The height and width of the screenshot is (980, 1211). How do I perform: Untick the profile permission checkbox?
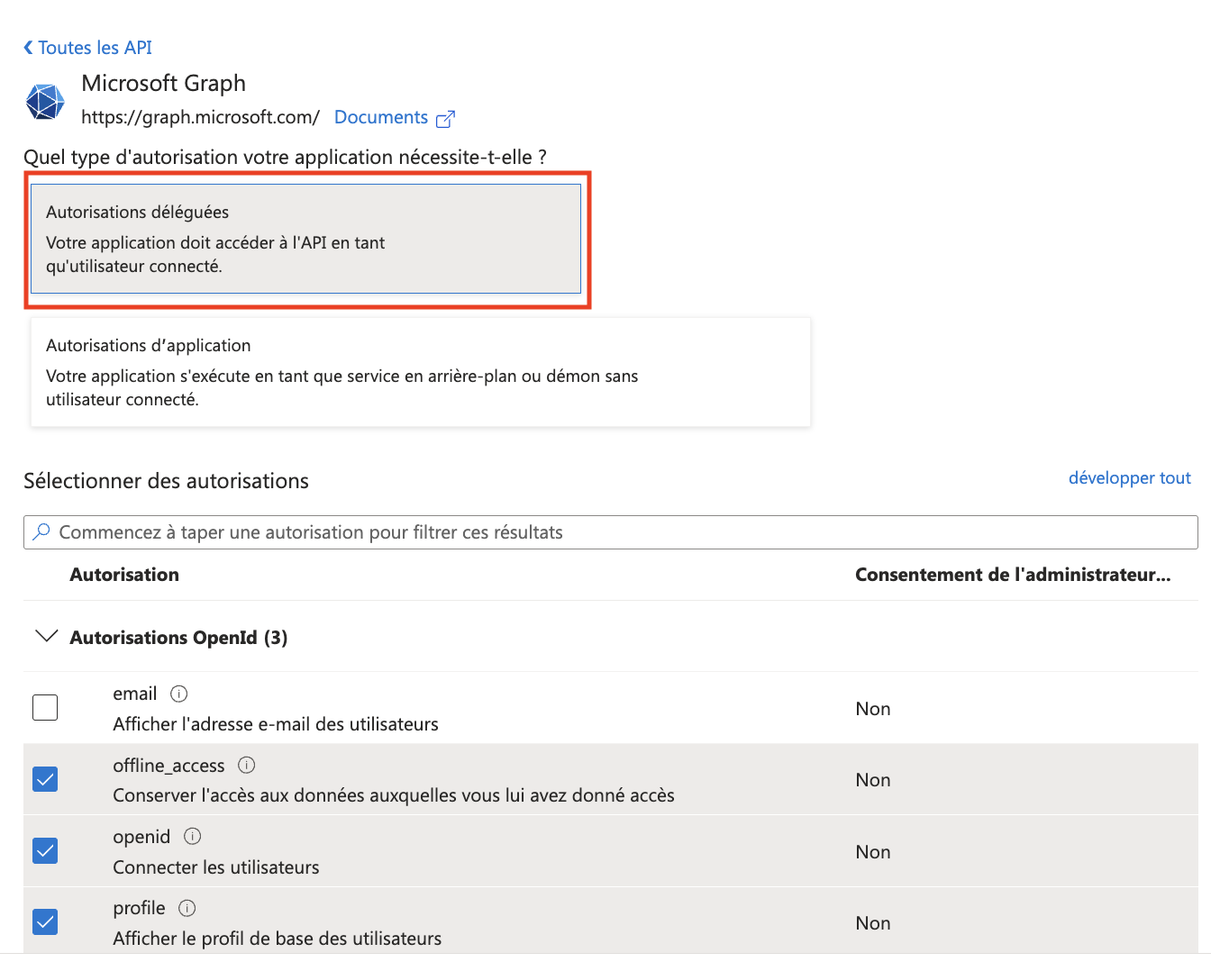click(x=45, y=921)
